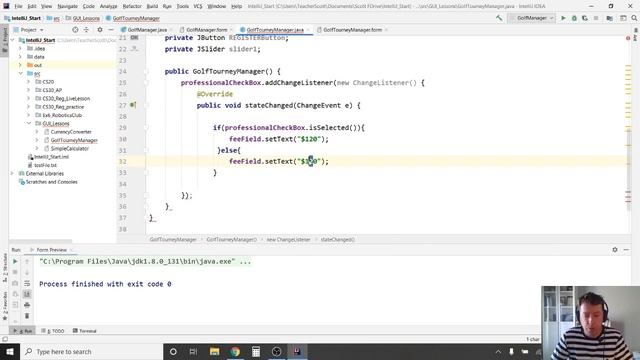Select SimpleCalculator in project tree
This screenshot has width=640, height=360.
[69, 149]
